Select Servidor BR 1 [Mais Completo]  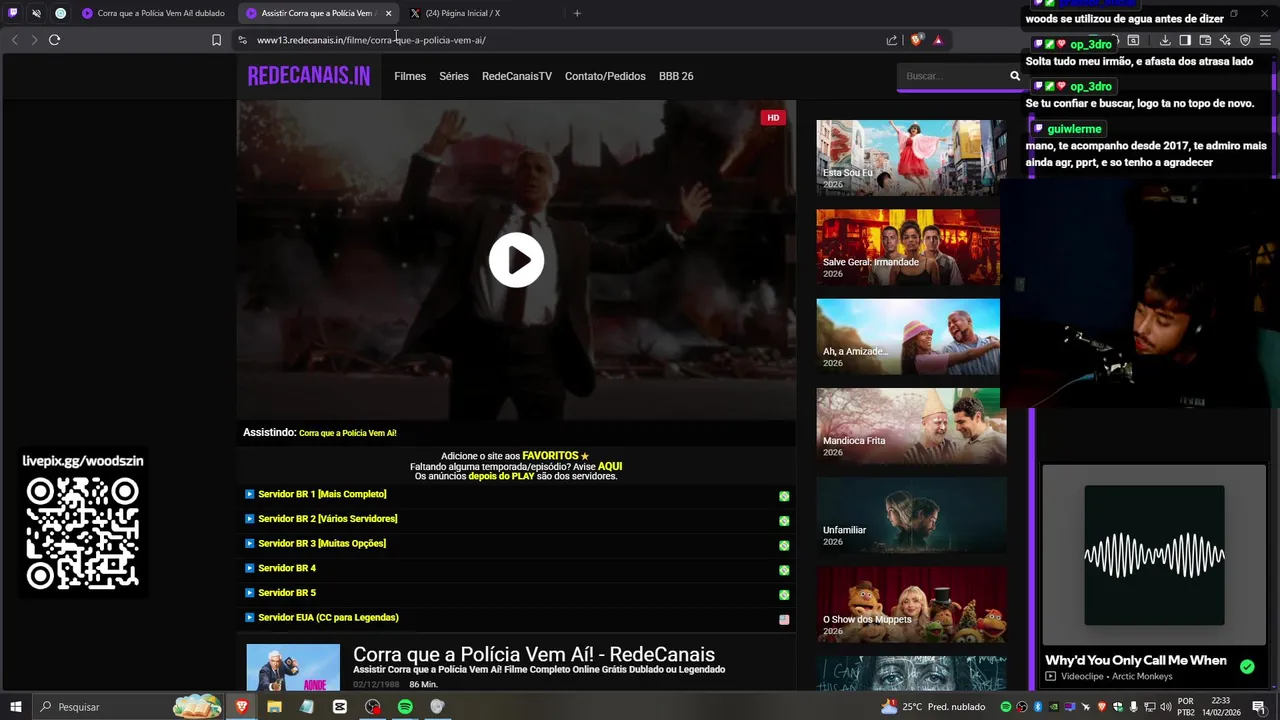[x=322, y=494]
